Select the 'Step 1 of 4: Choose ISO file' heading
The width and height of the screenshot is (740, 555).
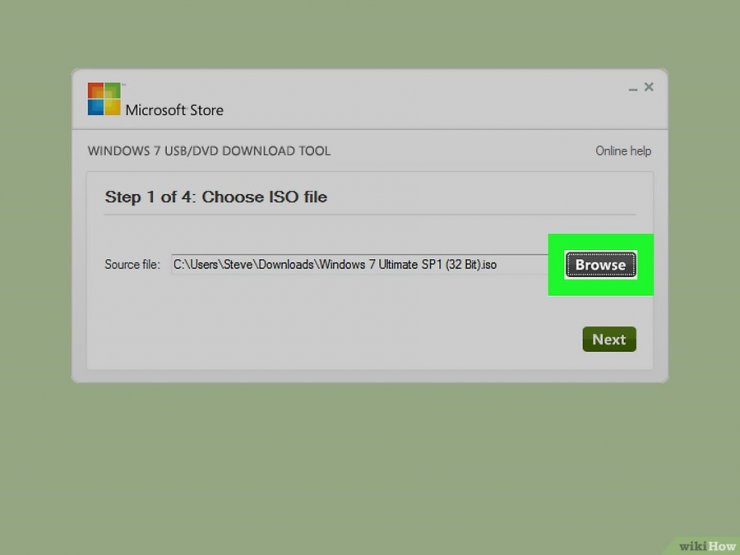pyautogui.click(x=216, y=197)
